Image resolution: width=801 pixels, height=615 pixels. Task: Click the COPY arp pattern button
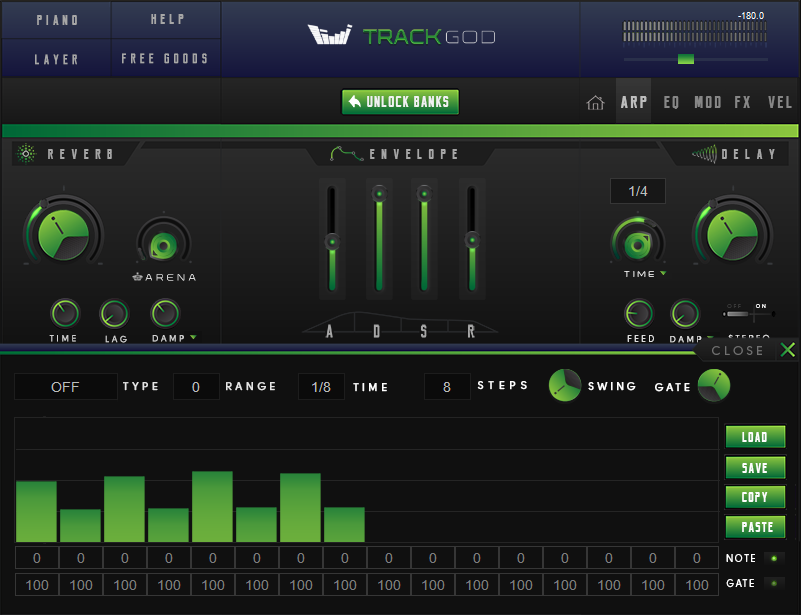click(755, 497)
